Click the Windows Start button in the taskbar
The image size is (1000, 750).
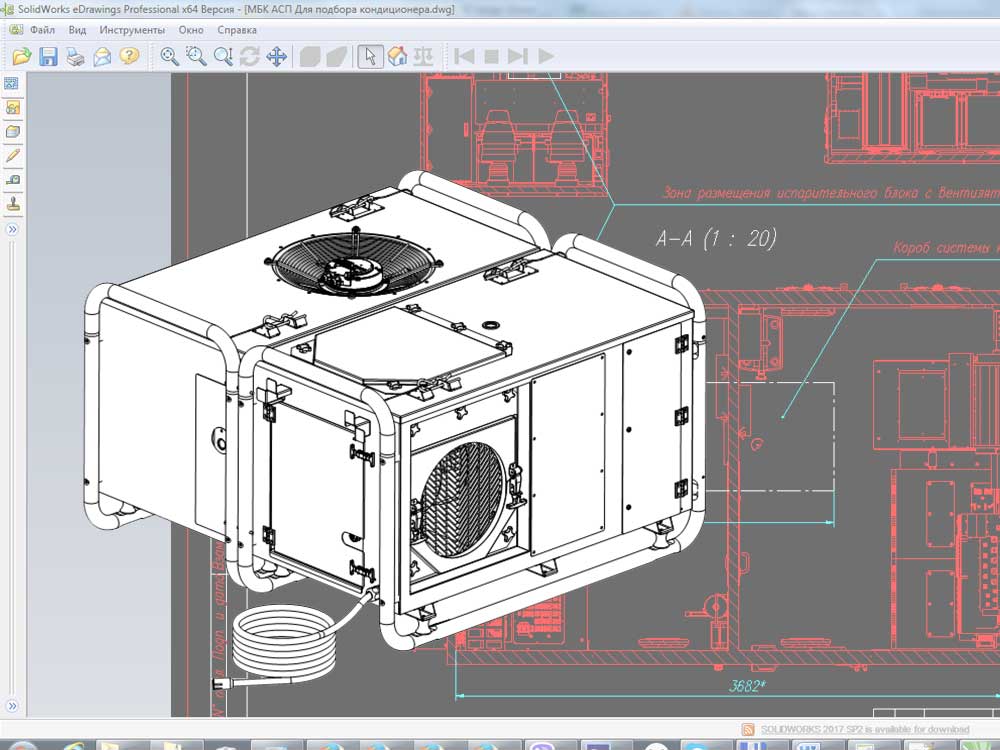point(22,746)
